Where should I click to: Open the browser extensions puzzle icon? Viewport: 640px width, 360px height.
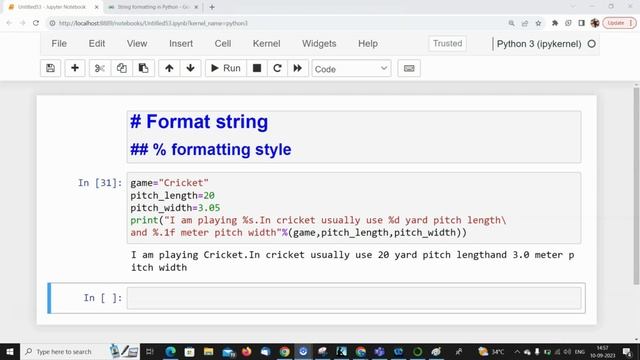tap(555, 23)
